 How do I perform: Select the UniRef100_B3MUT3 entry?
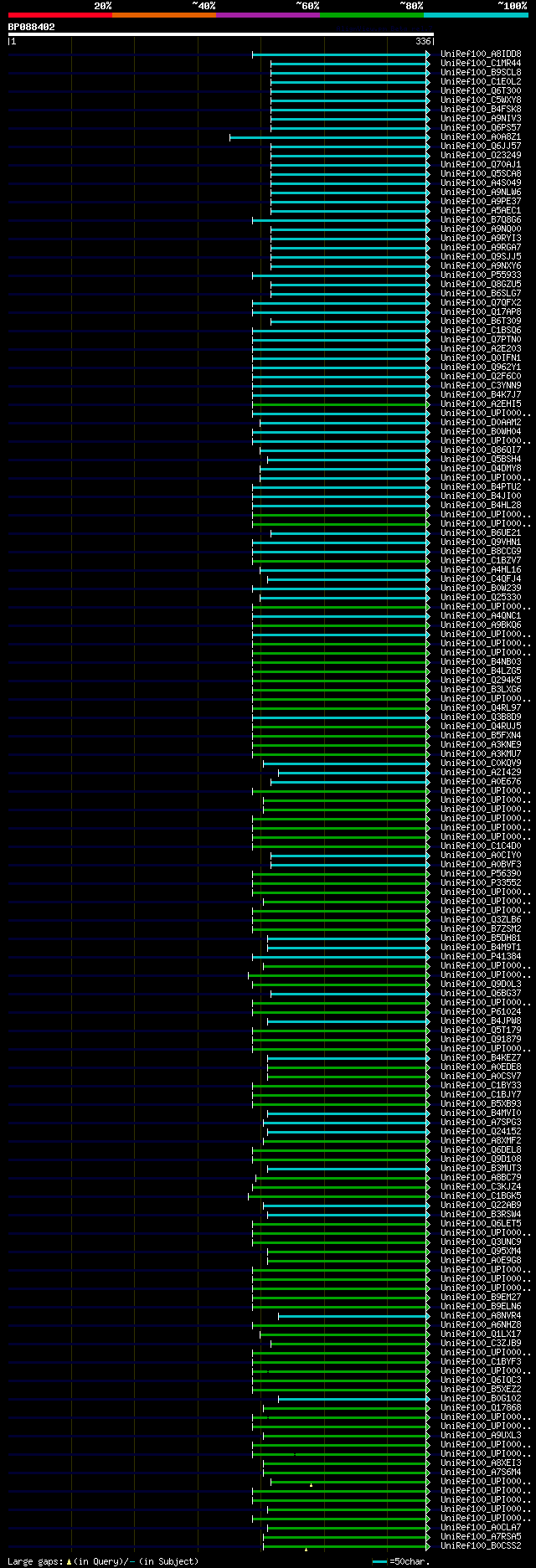[481, 1169]
